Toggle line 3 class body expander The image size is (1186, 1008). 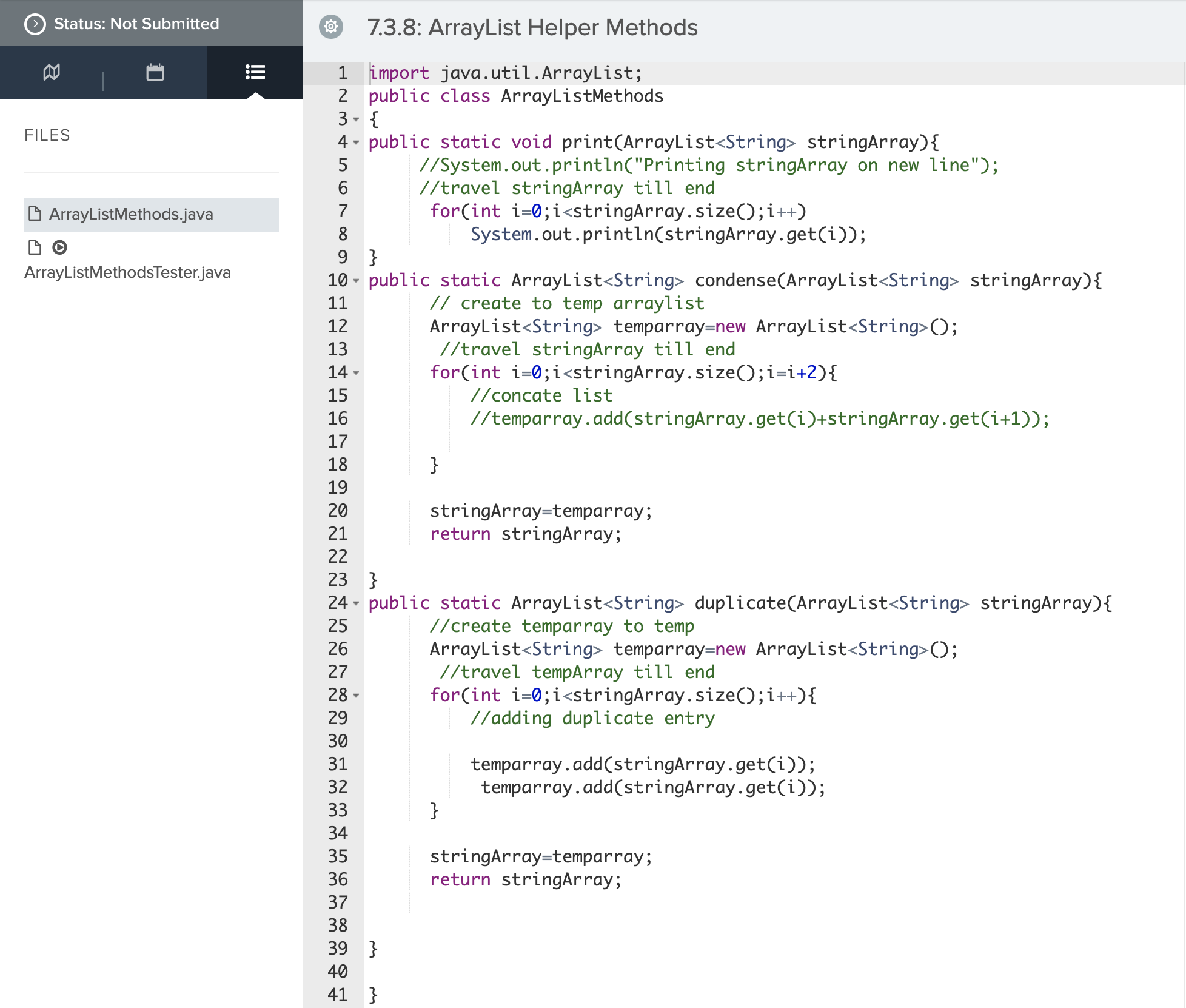357,118
